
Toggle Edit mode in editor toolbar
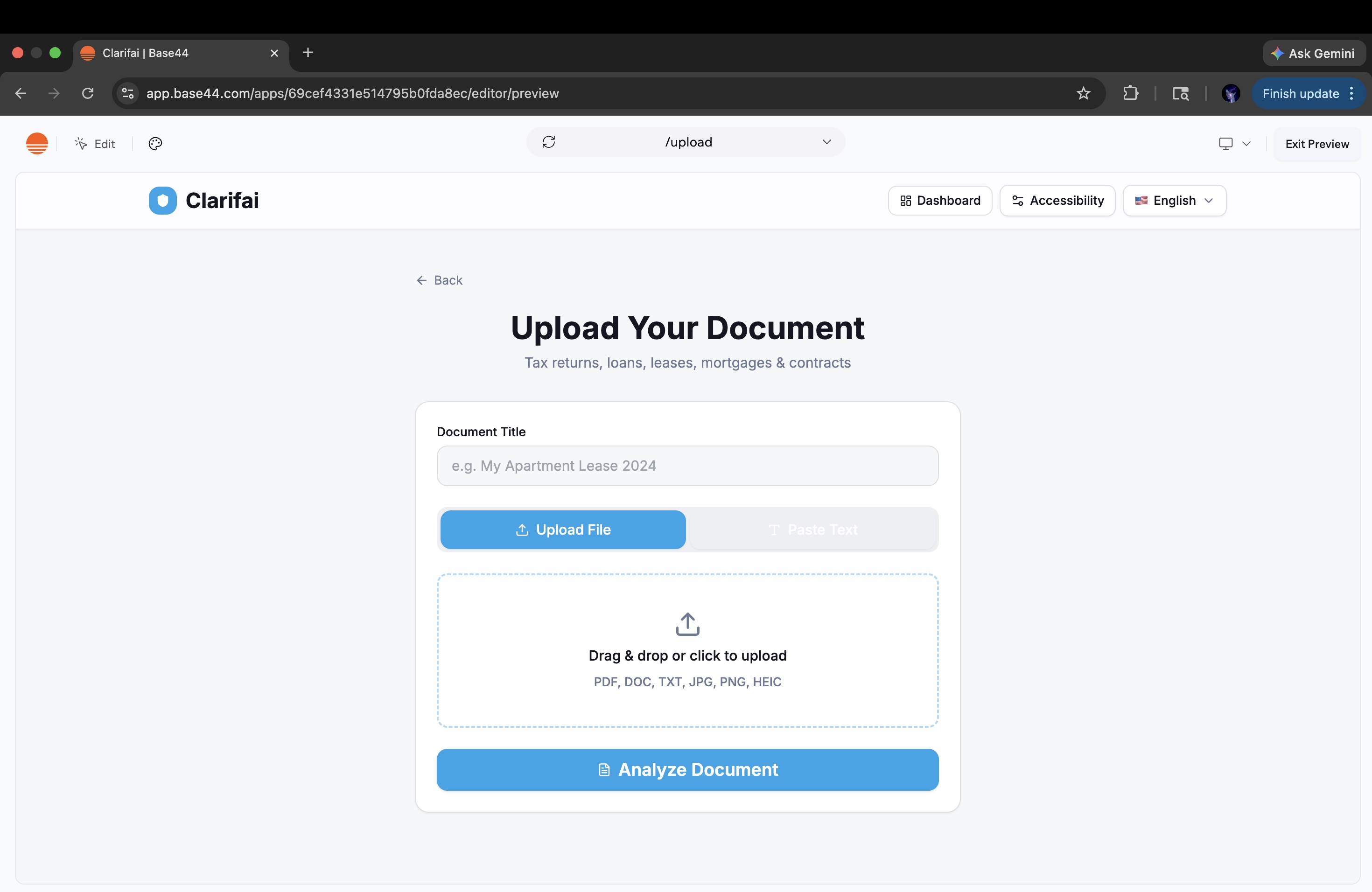95,144
